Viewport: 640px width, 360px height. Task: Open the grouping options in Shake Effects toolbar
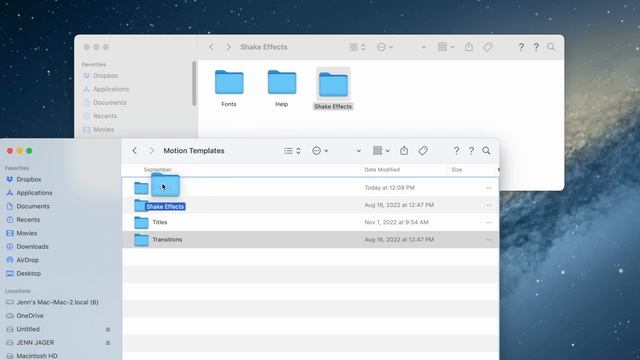pos(446,47)
